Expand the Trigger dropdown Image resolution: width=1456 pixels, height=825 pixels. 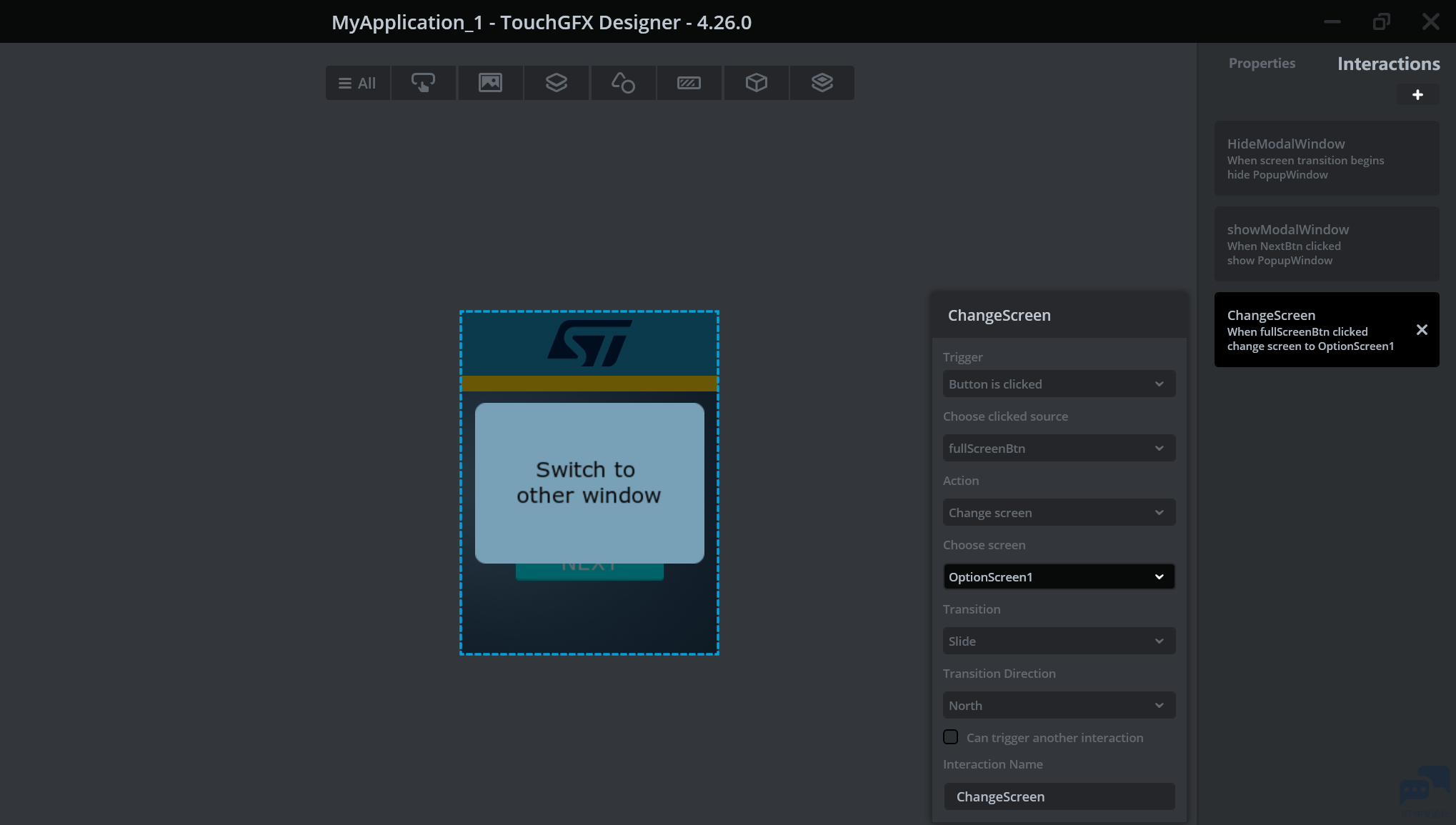coord(1059,384)
